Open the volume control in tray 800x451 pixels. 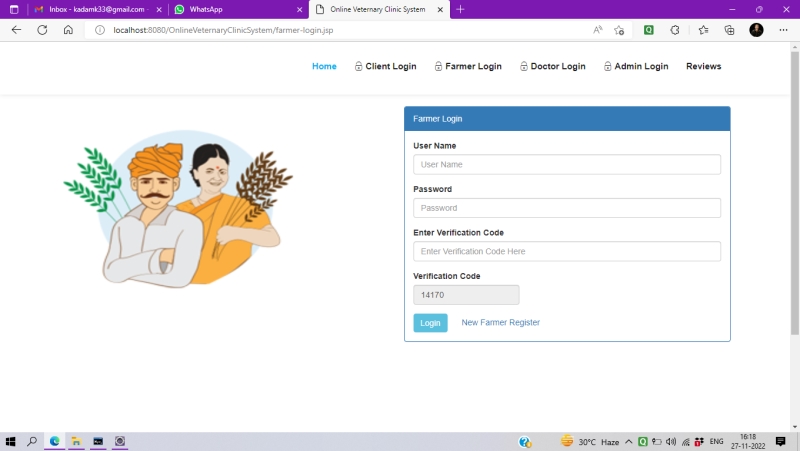(x=671, y=442)
